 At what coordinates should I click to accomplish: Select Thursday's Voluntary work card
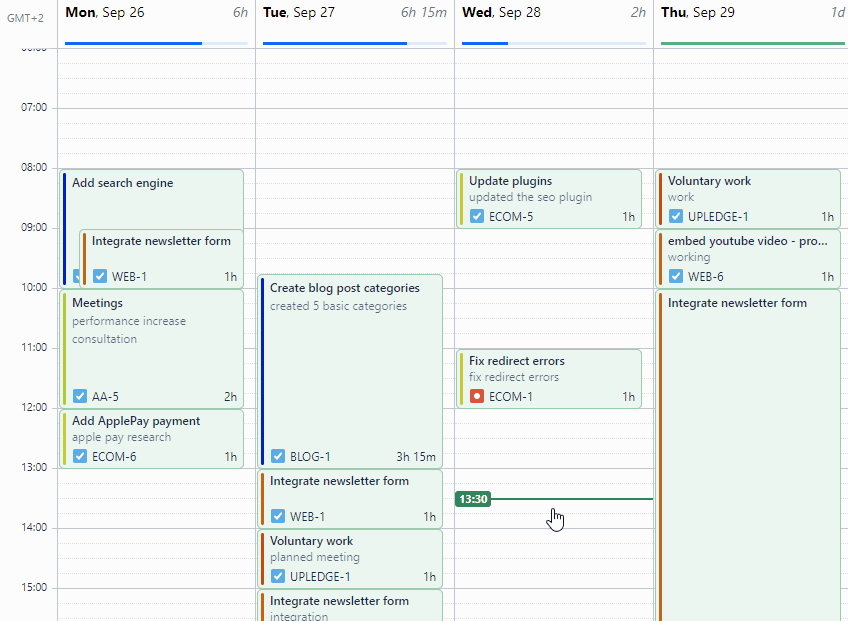(x=748, y=199)
